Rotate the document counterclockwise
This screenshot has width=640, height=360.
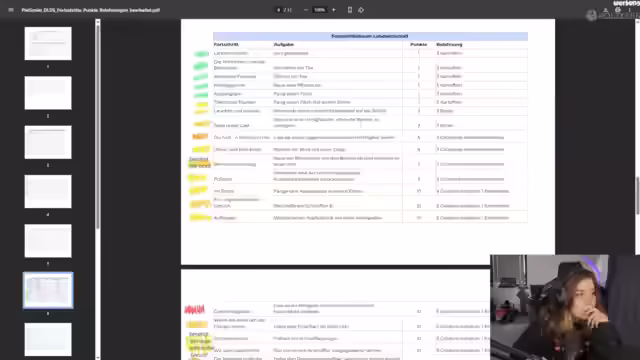tap(361, 10)
